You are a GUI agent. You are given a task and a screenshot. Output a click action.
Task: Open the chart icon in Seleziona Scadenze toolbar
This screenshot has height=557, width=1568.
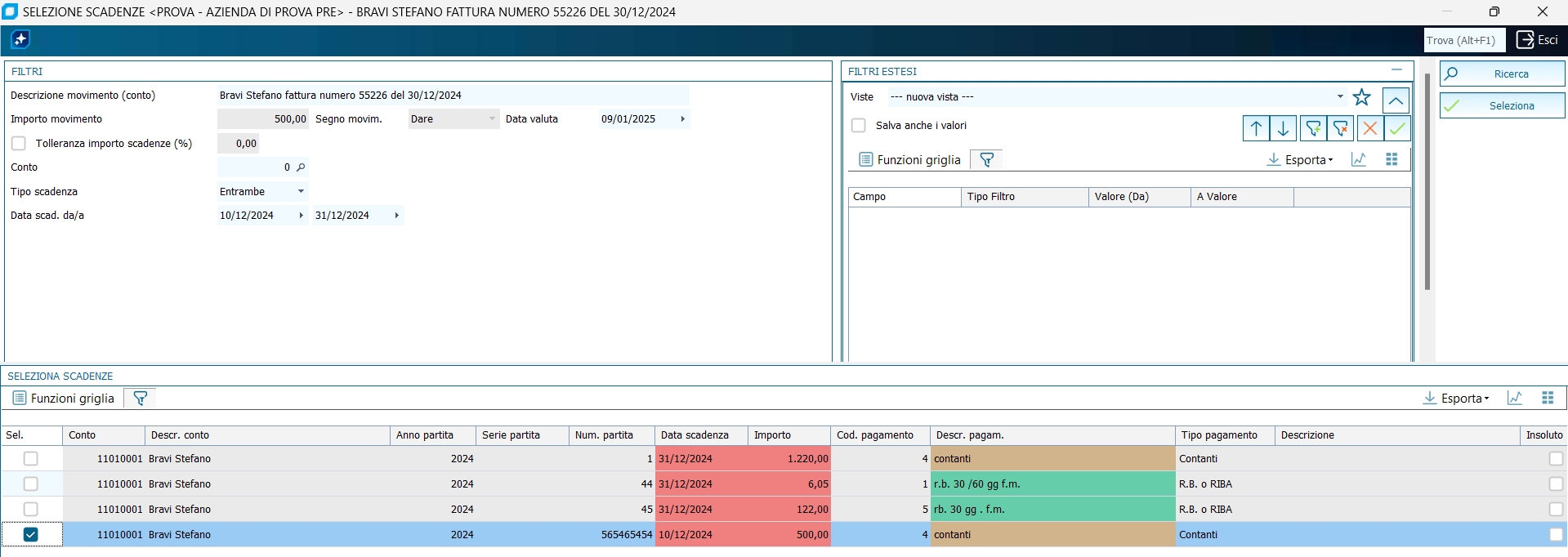pyautogui.click(x=1515, y=398)
